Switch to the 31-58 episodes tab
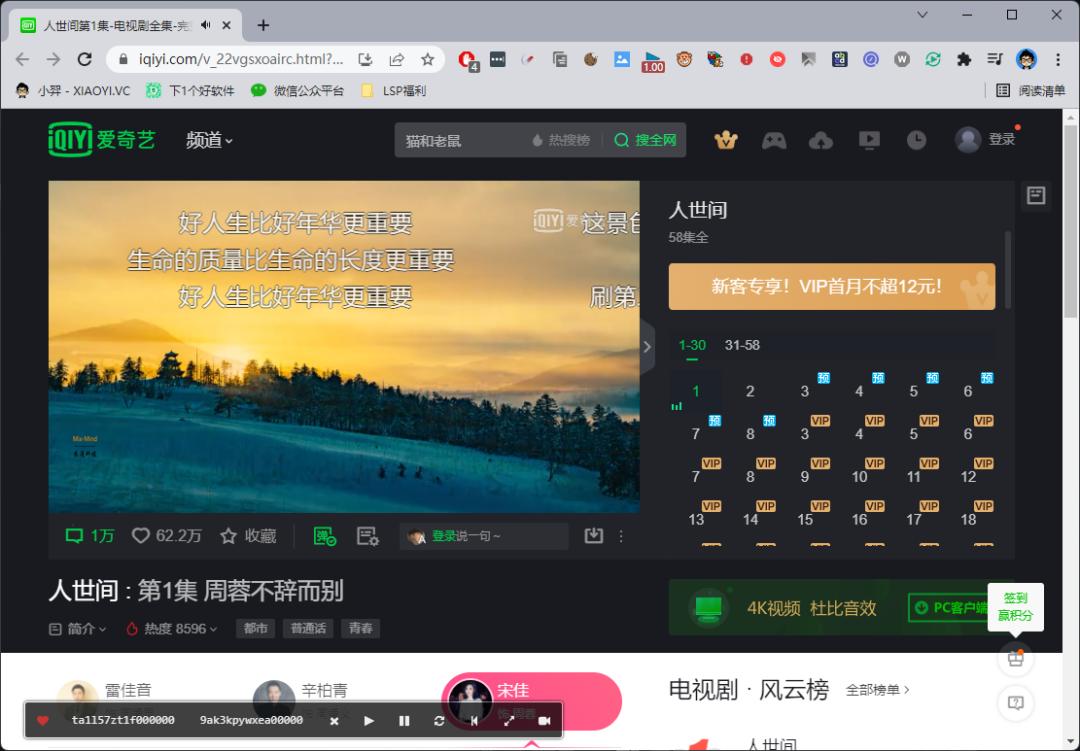 [x=742, y=345]
